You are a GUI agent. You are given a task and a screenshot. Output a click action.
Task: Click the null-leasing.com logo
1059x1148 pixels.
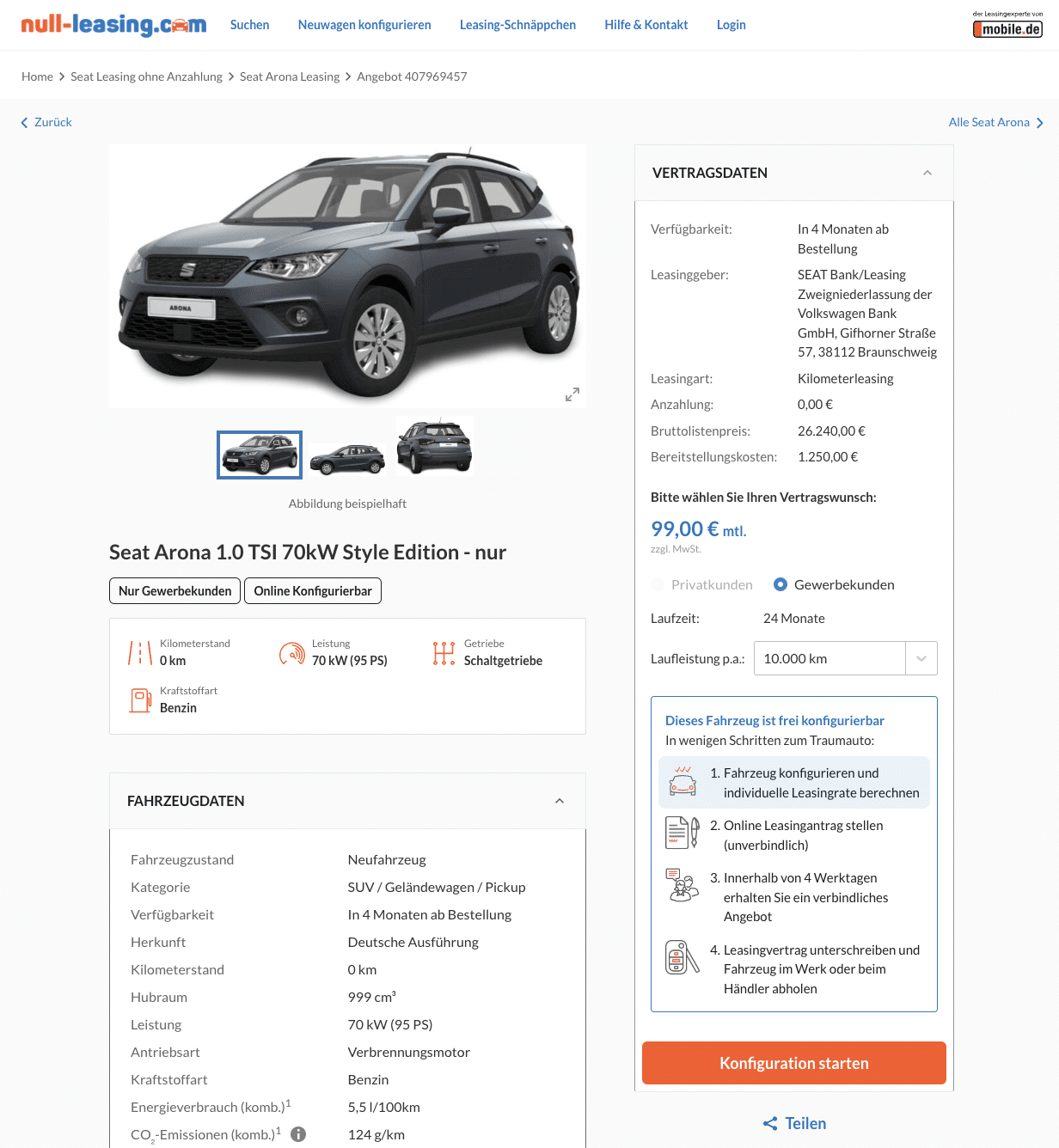point(113,25)
